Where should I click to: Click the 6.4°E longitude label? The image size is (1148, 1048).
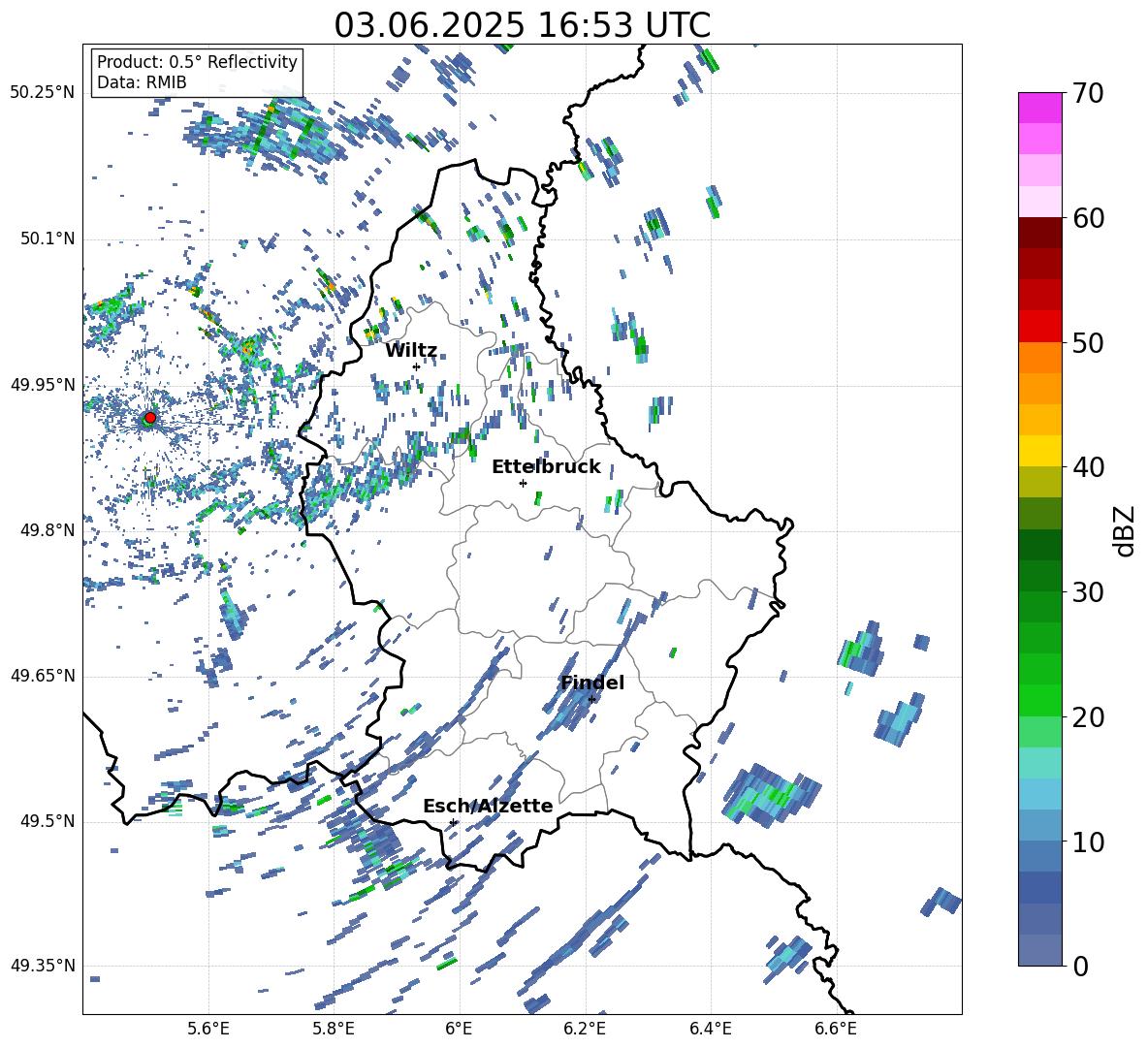[x=710, y=1029]
